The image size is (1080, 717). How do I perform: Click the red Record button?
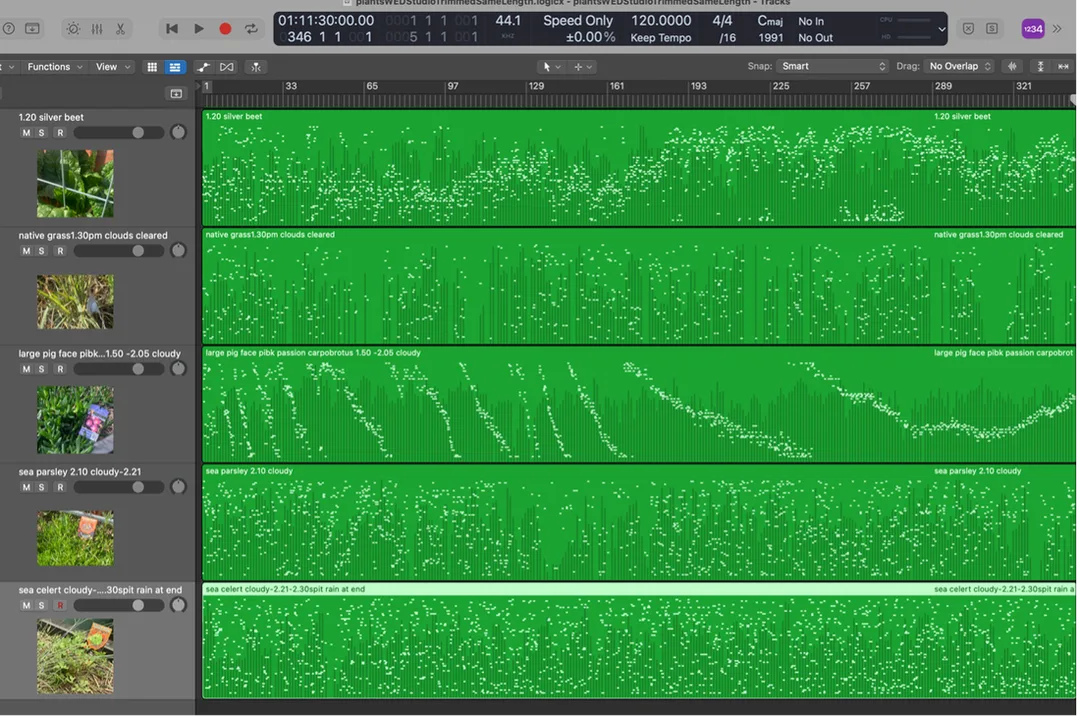(225, 29)
